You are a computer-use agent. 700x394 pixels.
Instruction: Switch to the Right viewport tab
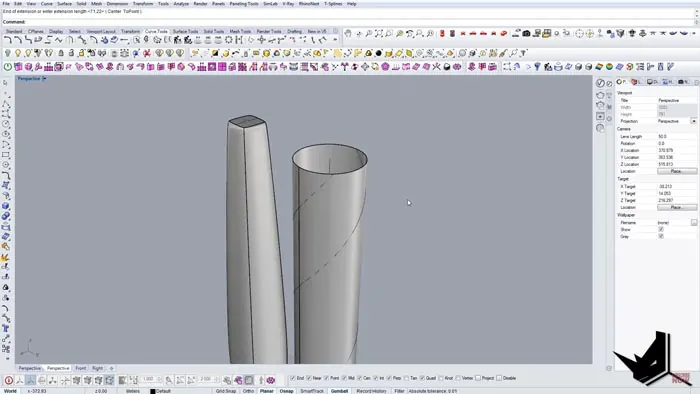click(97, 368)
